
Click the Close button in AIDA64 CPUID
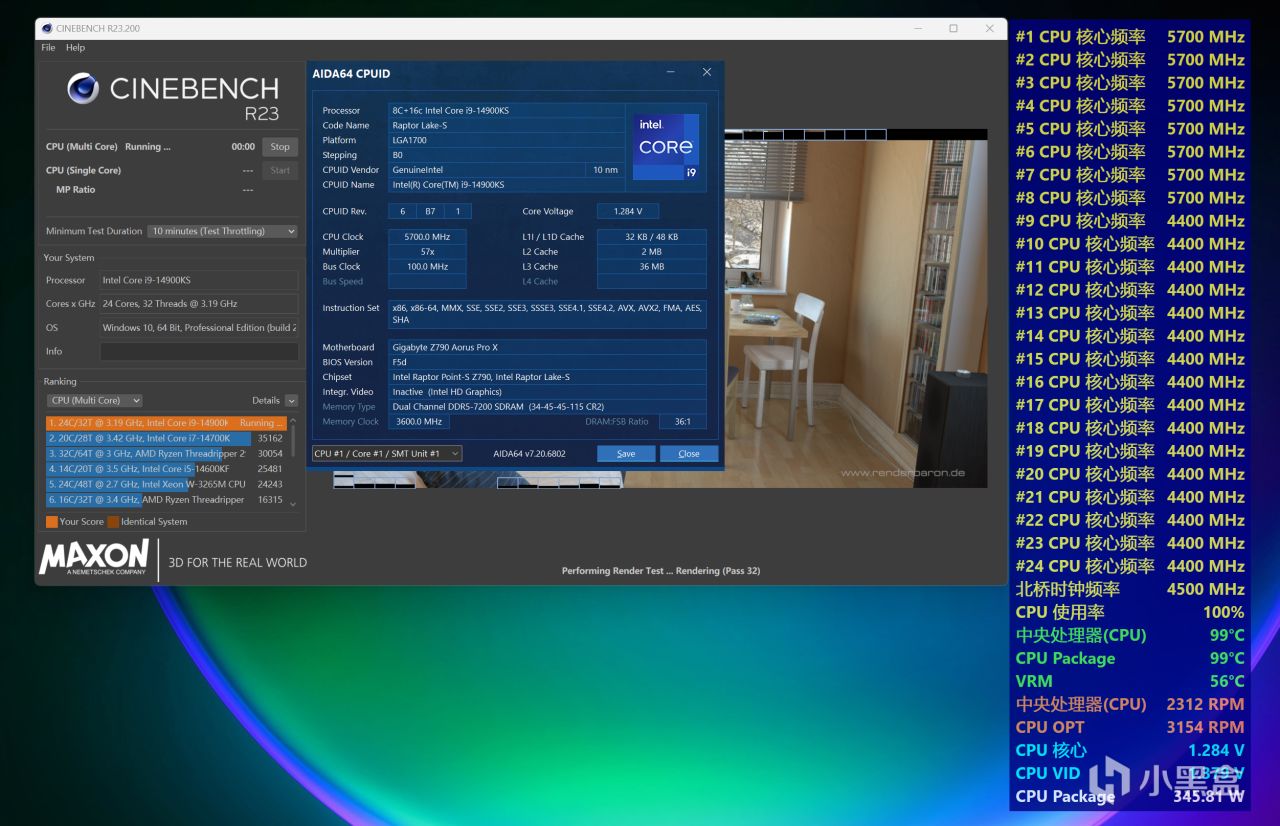pos(689,453)
